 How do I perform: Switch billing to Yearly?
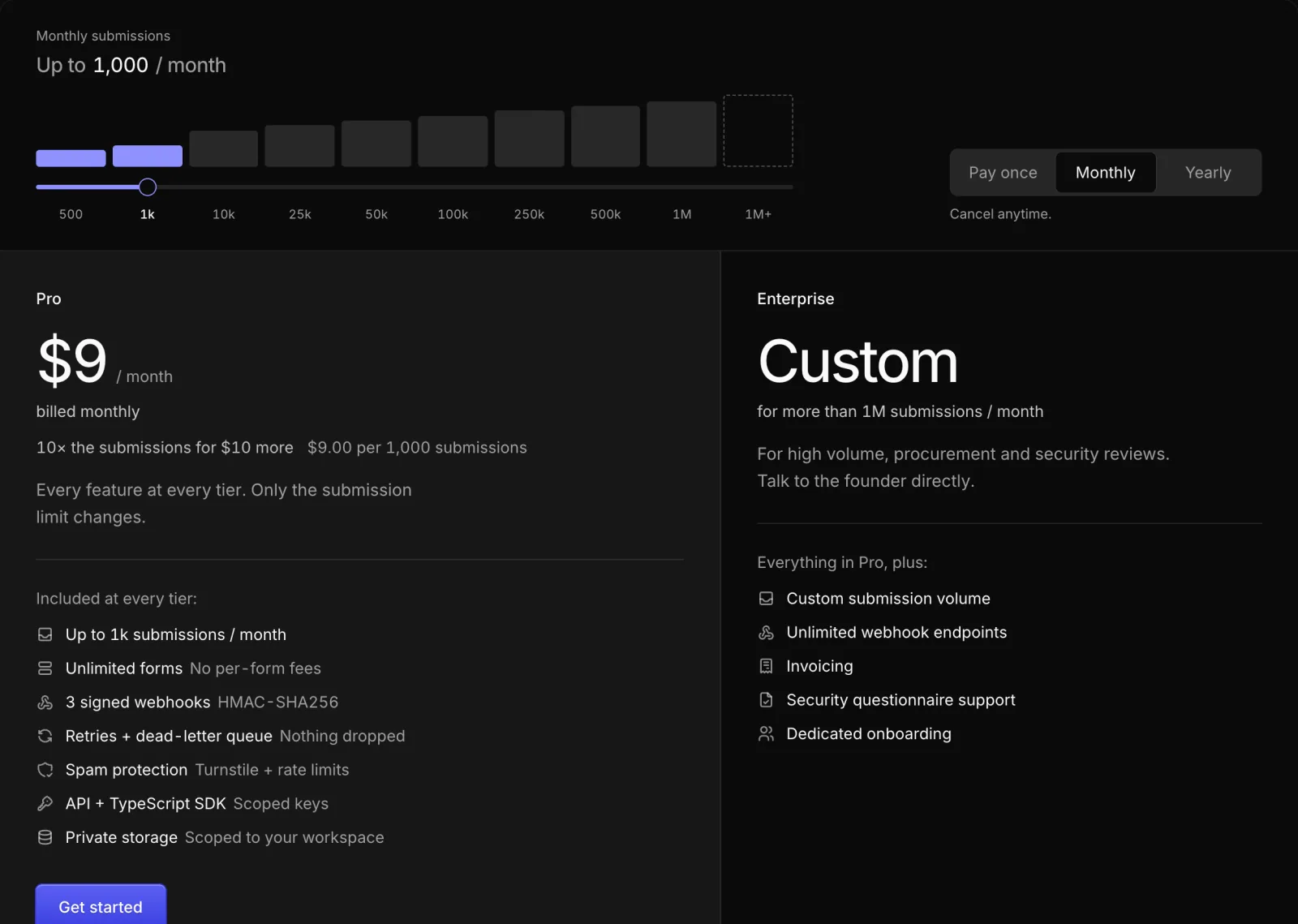point(1208,173)
